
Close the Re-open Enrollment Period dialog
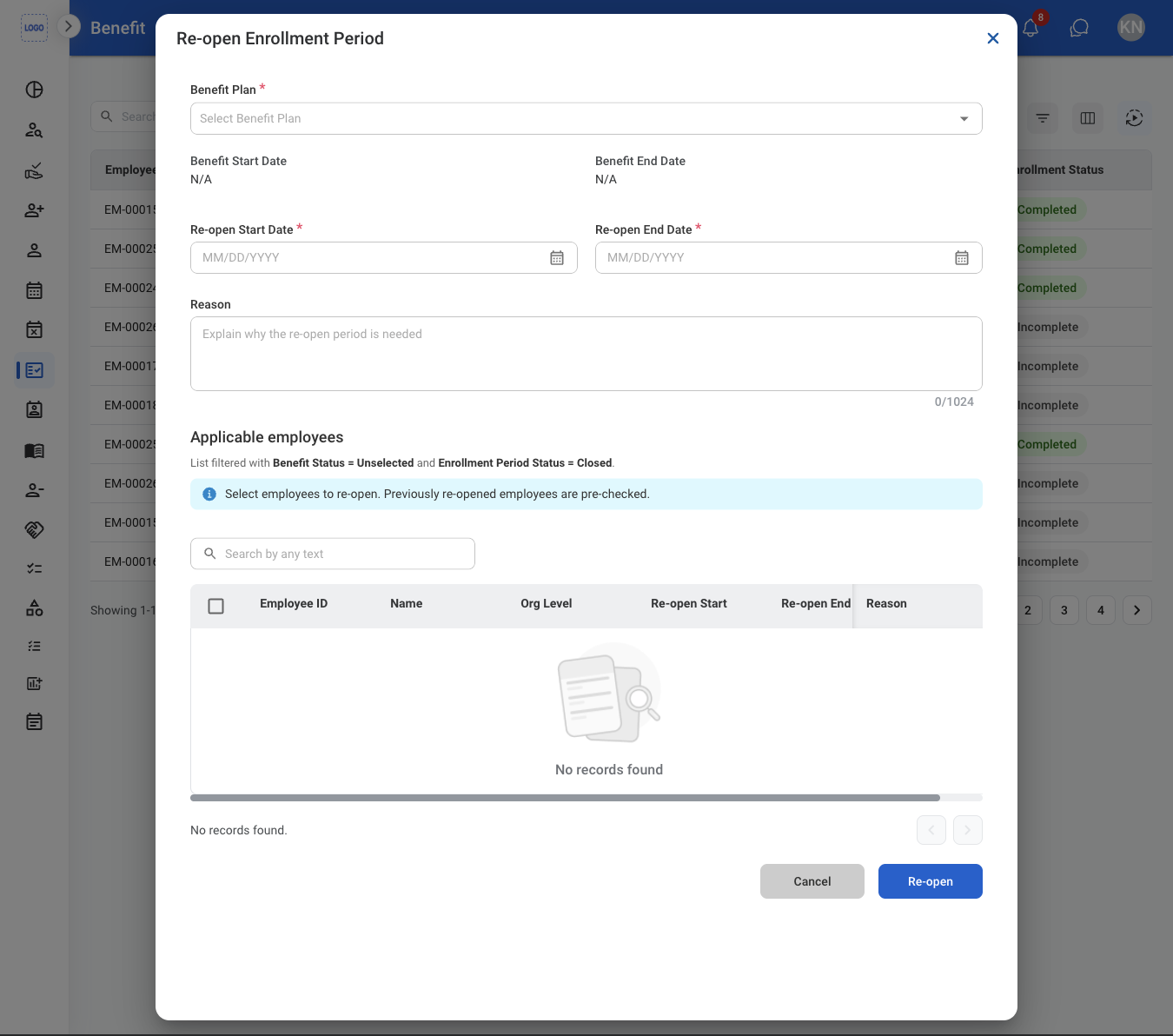[x=993, y=38]
